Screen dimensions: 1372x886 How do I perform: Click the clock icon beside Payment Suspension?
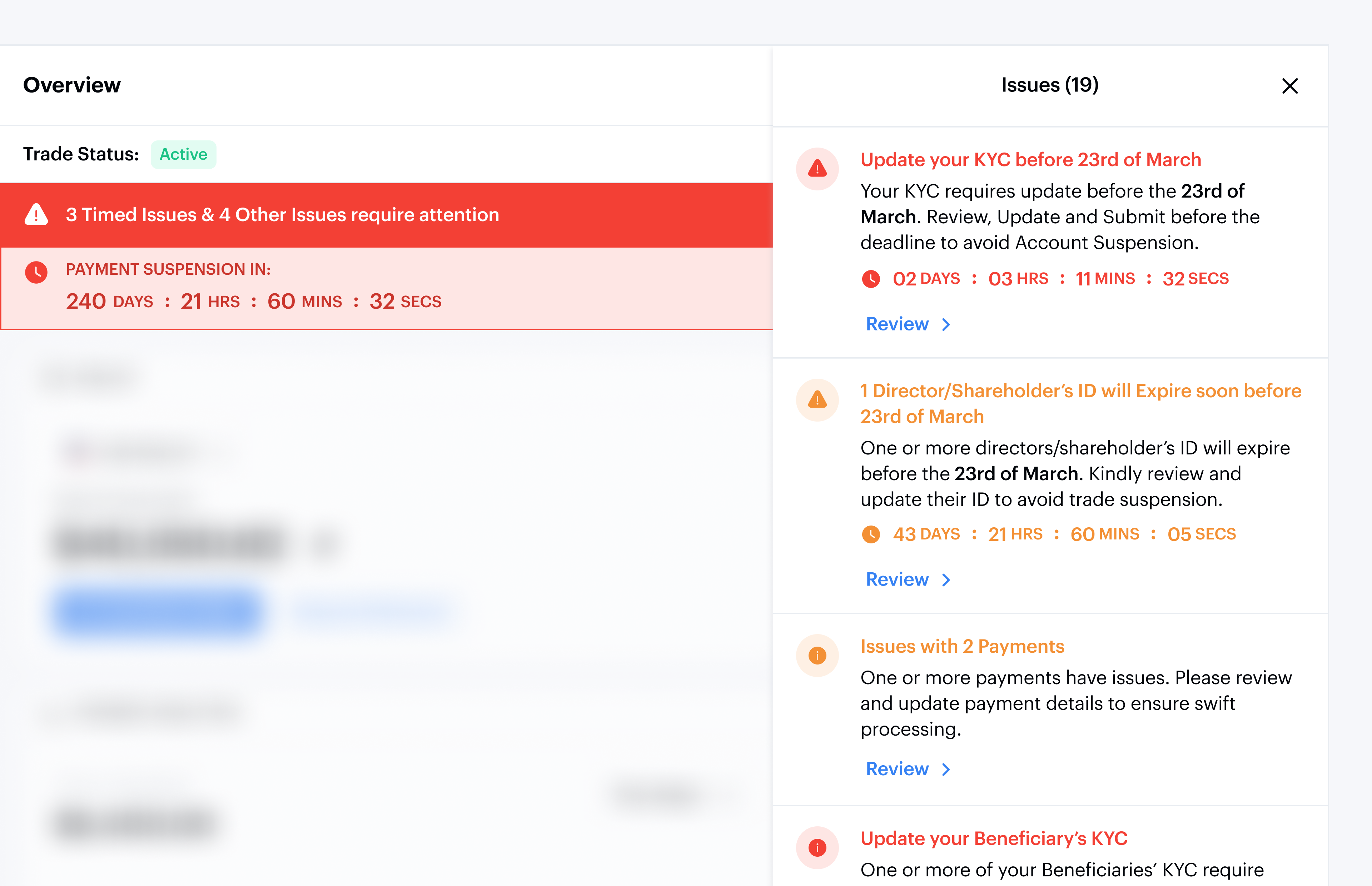36,272
